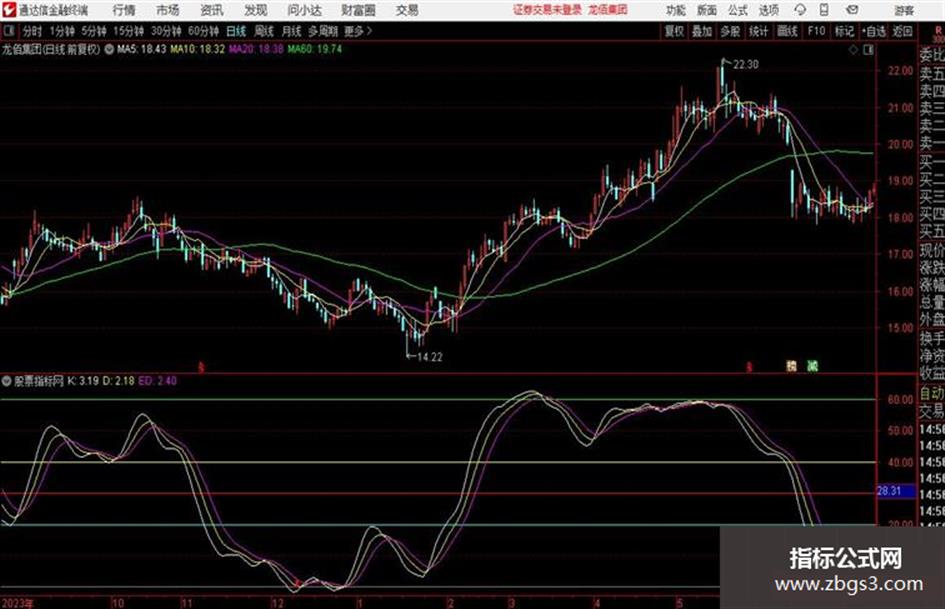The height and width of the screenshot is (609, 945).
Task: Click the MA20 indicator value
Action: pos(256,49)
